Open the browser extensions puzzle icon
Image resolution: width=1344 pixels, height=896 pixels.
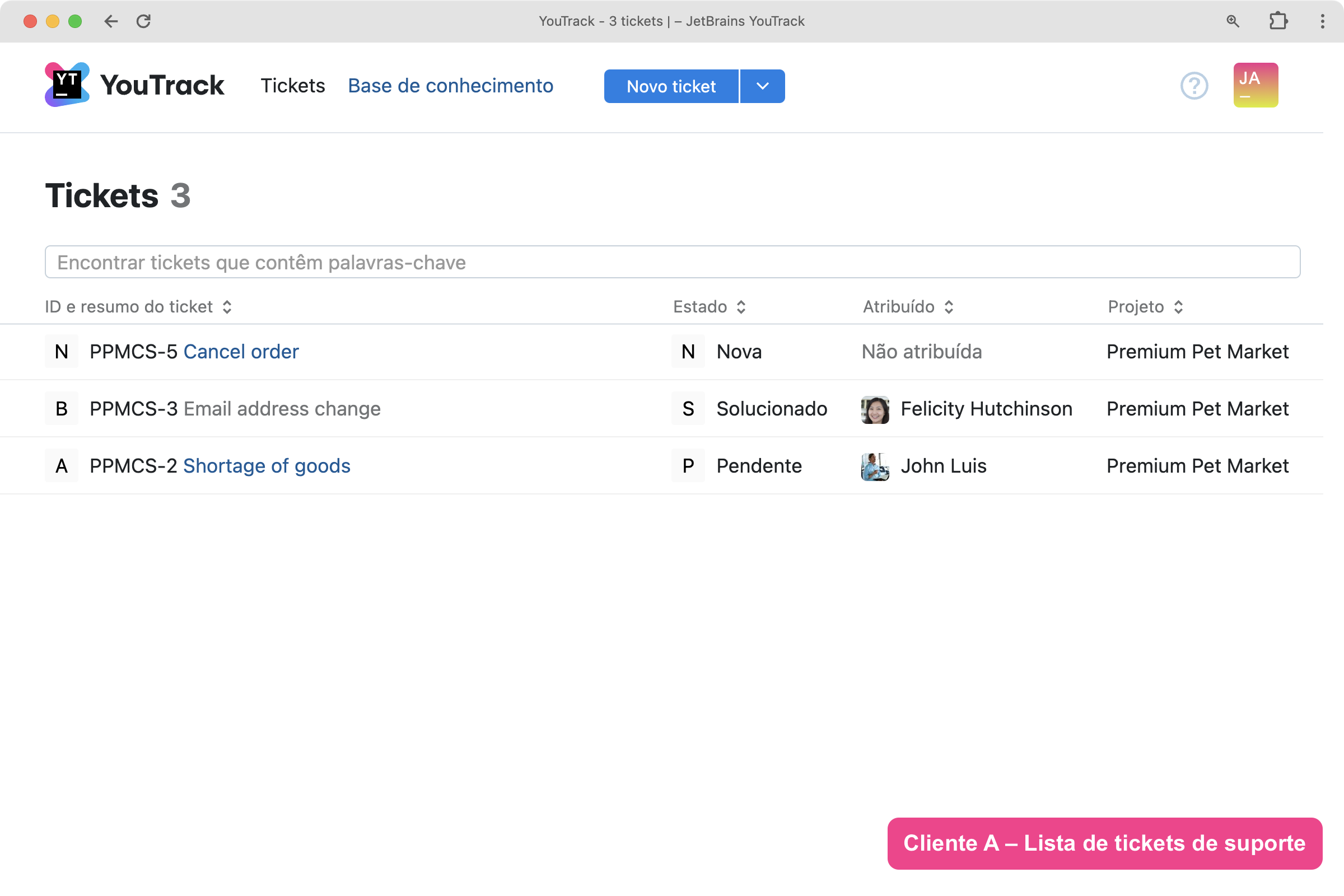1278,21
